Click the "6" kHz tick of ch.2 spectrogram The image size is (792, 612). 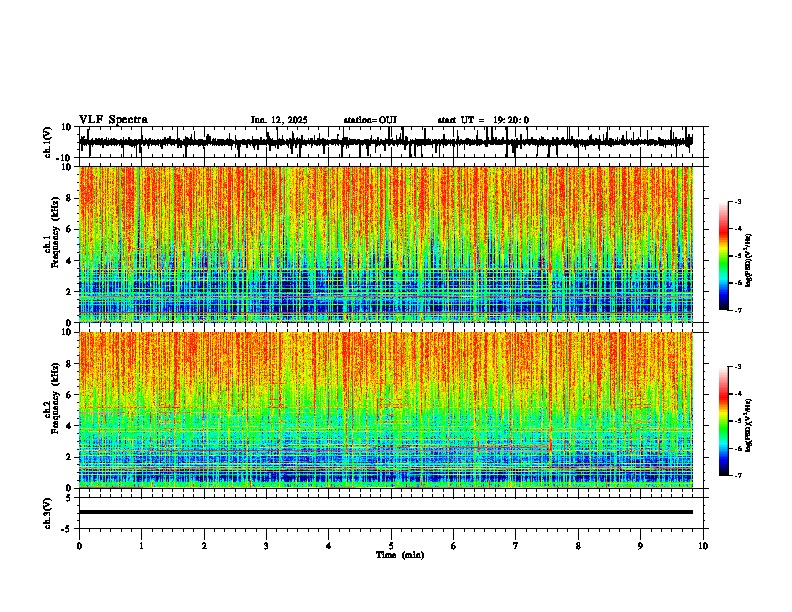tap(69, 395)
